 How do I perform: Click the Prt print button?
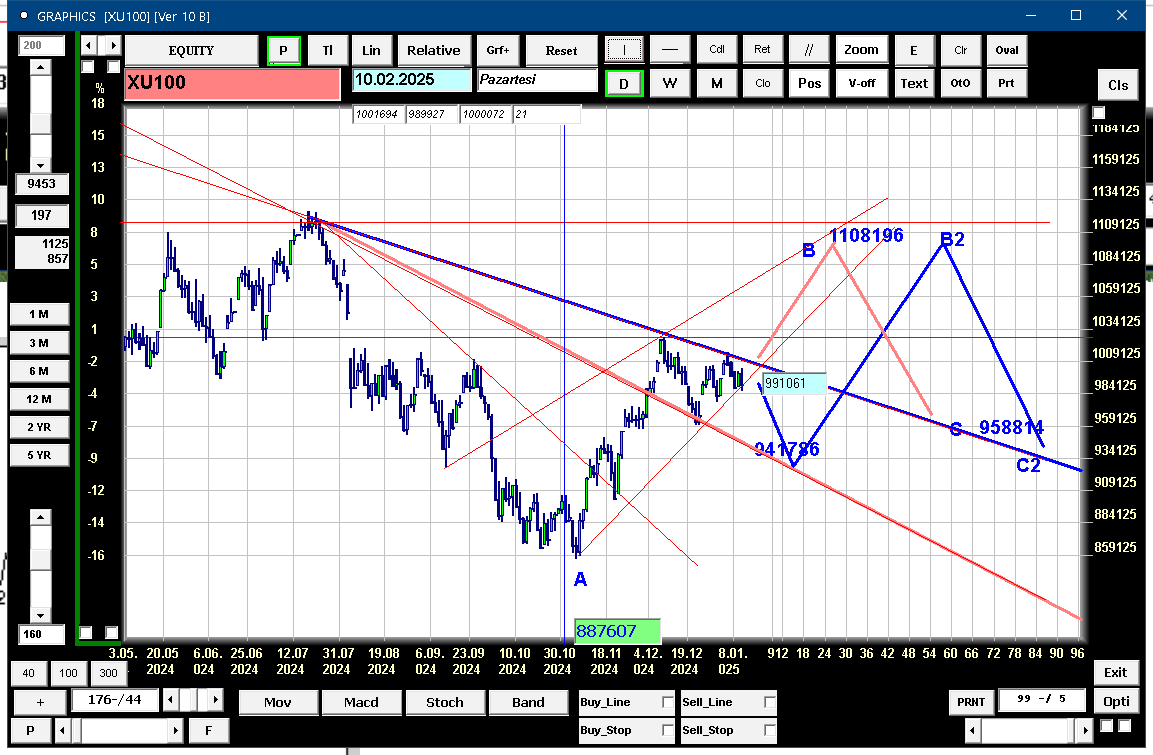[x=1006, y=83]
